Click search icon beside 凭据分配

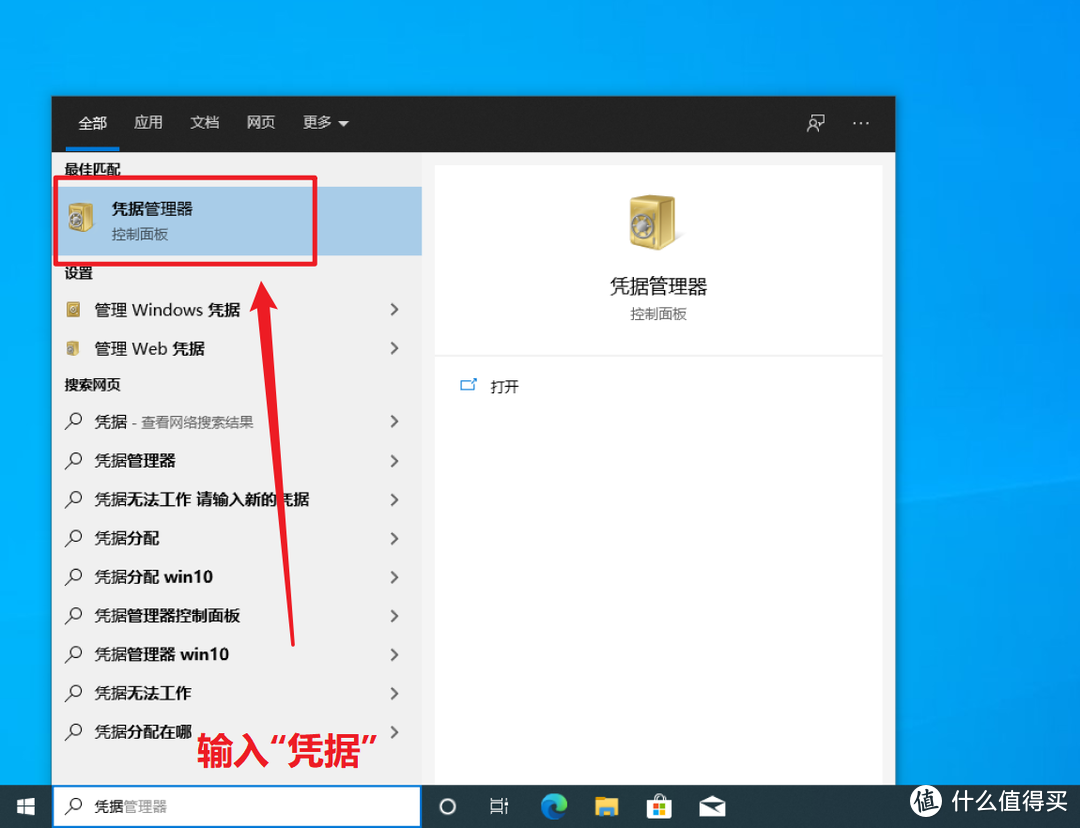click(x=74, y=537)
